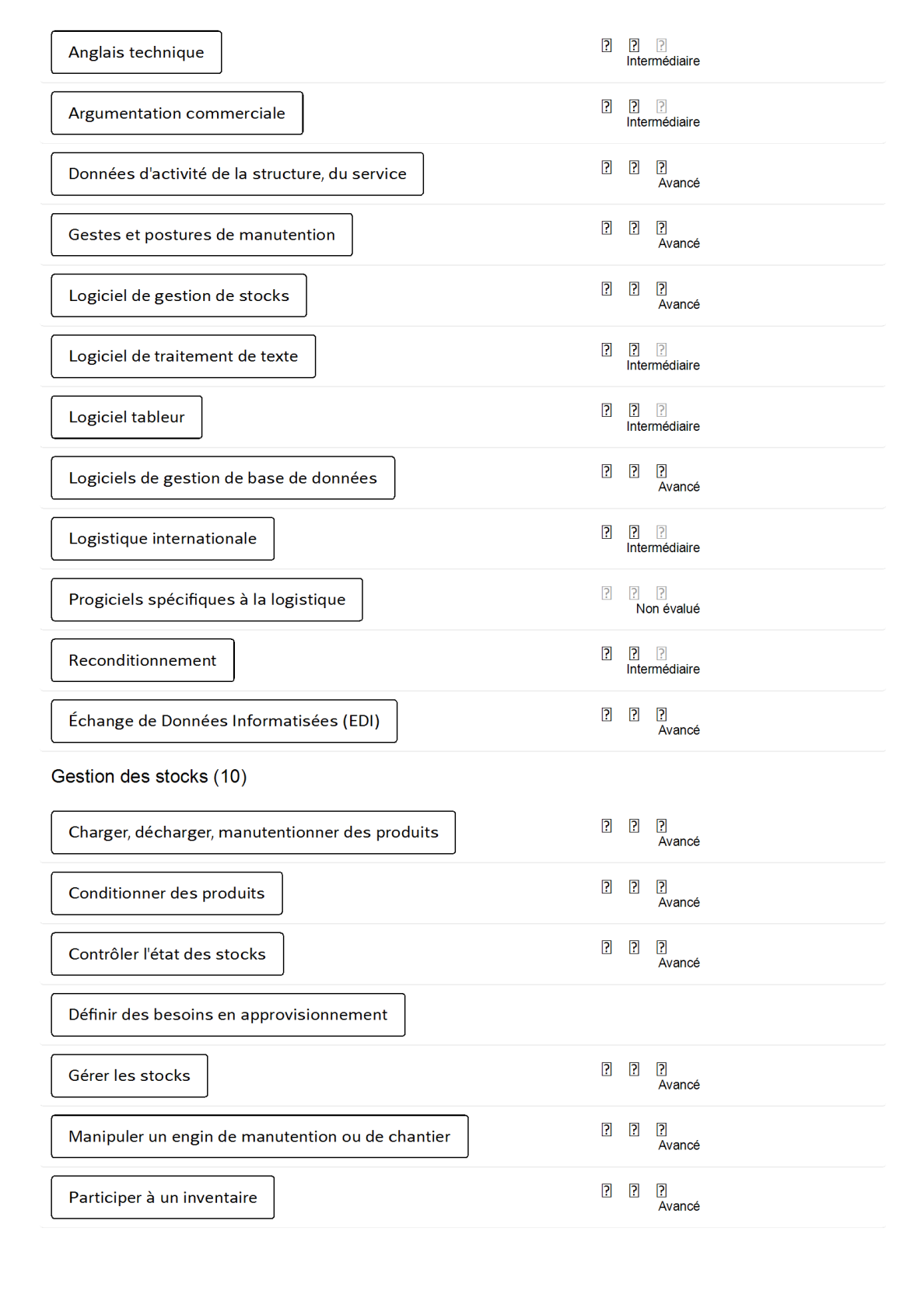Viewport: 924px width, 1308px height.
Task: Click the Non évalué label for Progiciels spécifiques
Action: [x=667, y=609]
